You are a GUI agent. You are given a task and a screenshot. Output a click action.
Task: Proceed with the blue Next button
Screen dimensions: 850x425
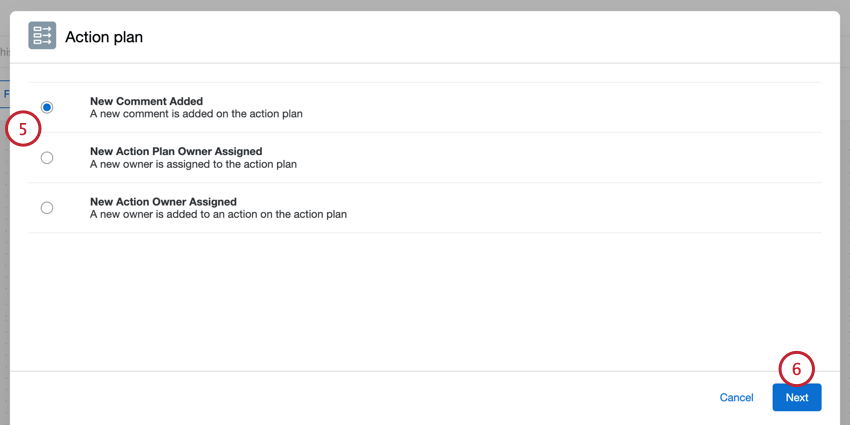click(x=796, y=397)
